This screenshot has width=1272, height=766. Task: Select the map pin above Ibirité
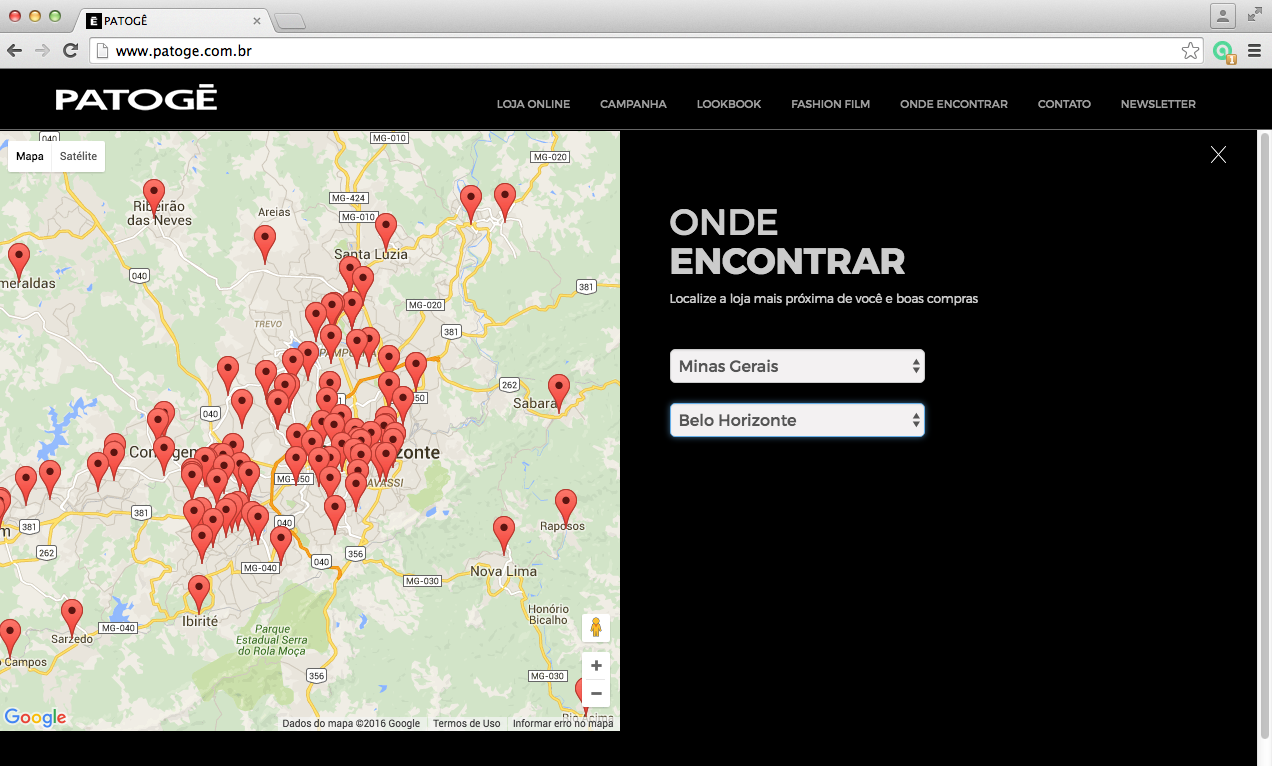click(x=199, y=589)
